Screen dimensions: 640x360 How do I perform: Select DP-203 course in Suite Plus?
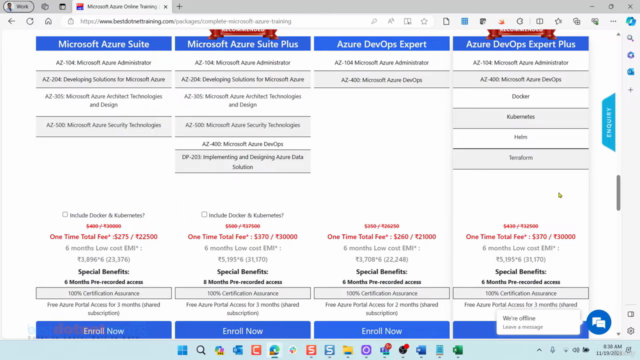coord(242,162)
